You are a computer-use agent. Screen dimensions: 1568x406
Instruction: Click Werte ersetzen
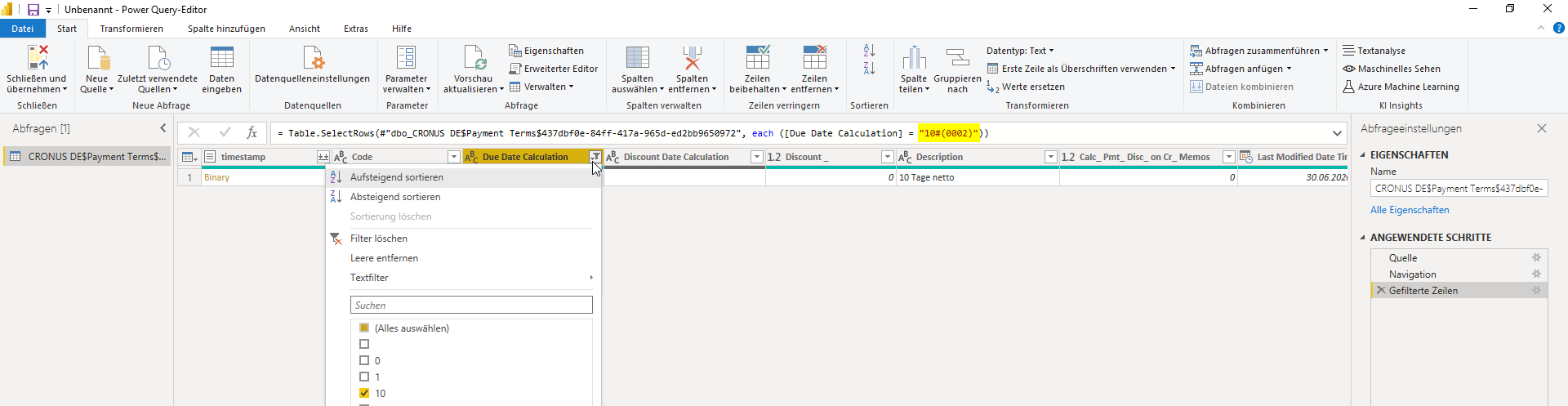(x=1026, y=87)
